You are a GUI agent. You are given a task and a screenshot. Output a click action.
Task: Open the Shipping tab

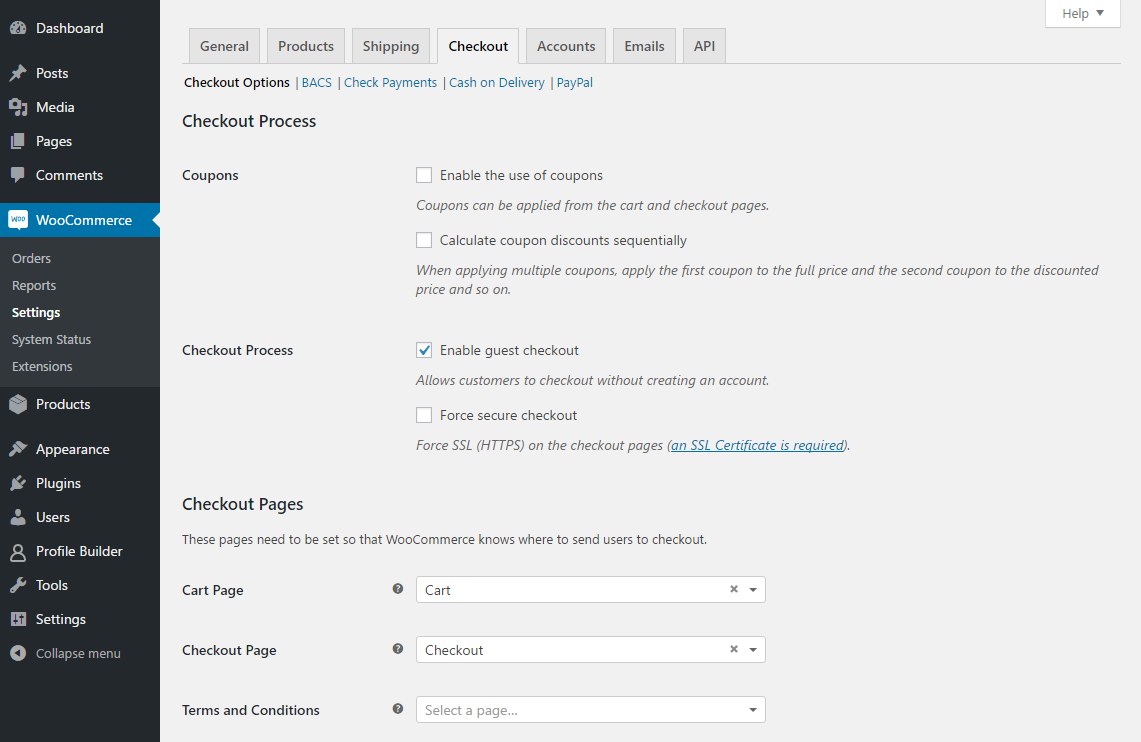click(x=391, y=46)
